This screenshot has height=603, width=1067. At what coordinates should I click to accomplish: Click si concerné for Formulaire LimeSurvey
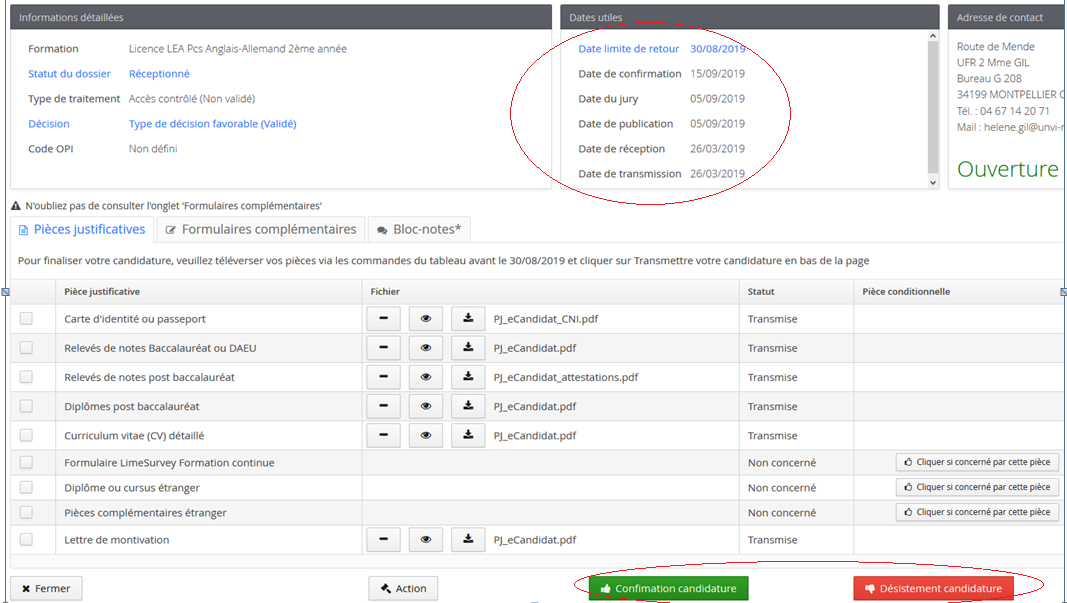[x=977, y=462]
